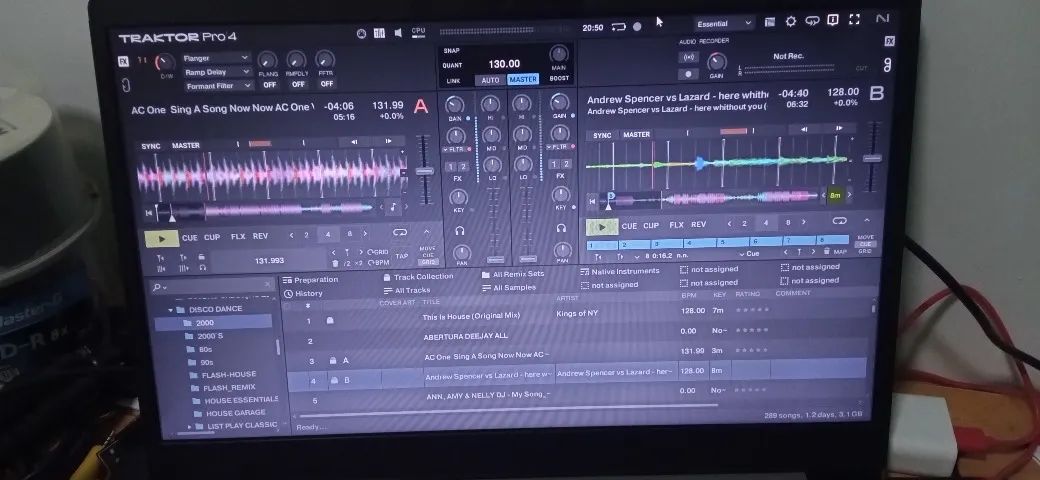Click CUE on Deck A
Screen dimensions: 1040x480
click(x=190, y=237)
